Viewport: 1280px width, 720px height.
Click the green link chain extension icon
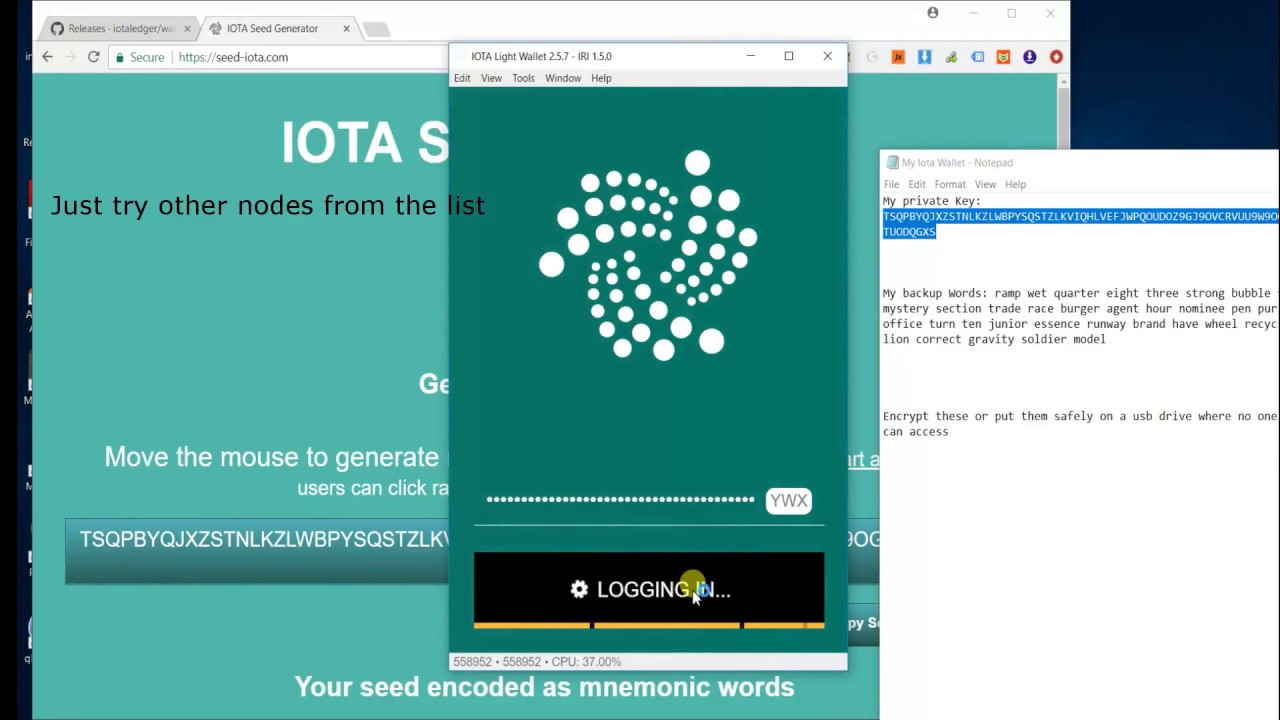pyautogui.click(x=951, y=57)
